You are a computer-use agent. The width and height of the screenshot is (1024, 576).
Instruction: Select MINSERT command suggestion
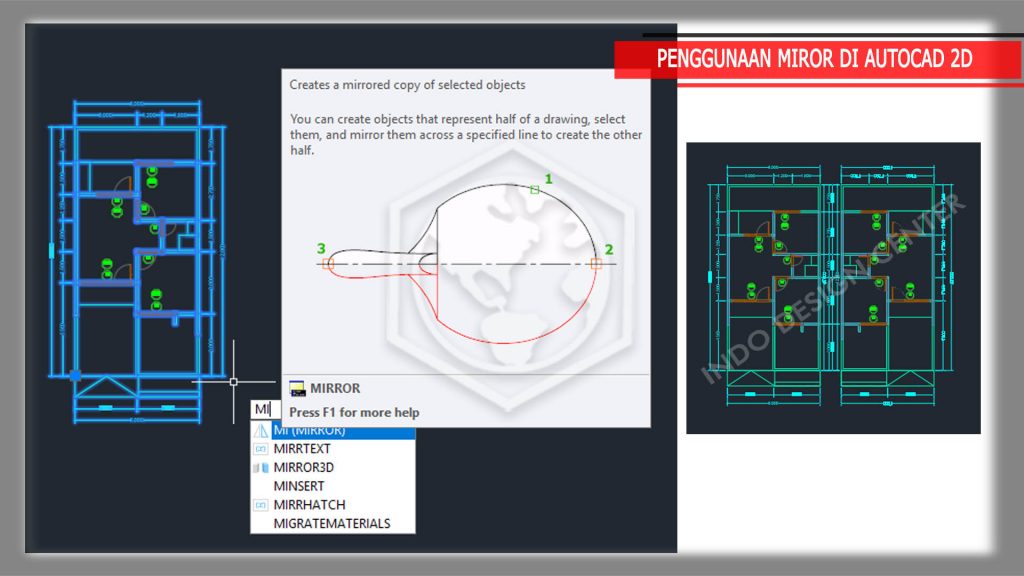(x=333, y=486)
